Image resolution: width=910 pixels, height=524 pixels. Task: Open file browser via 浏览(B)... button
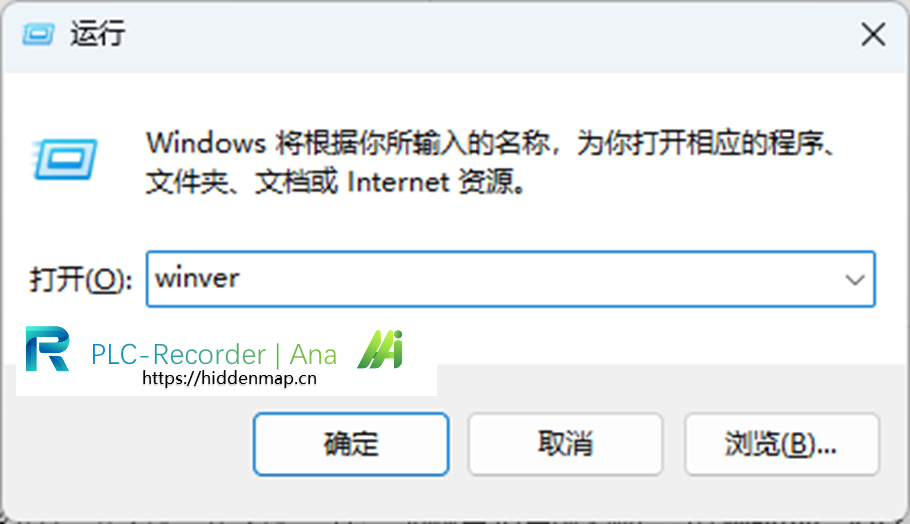[782, 444]
